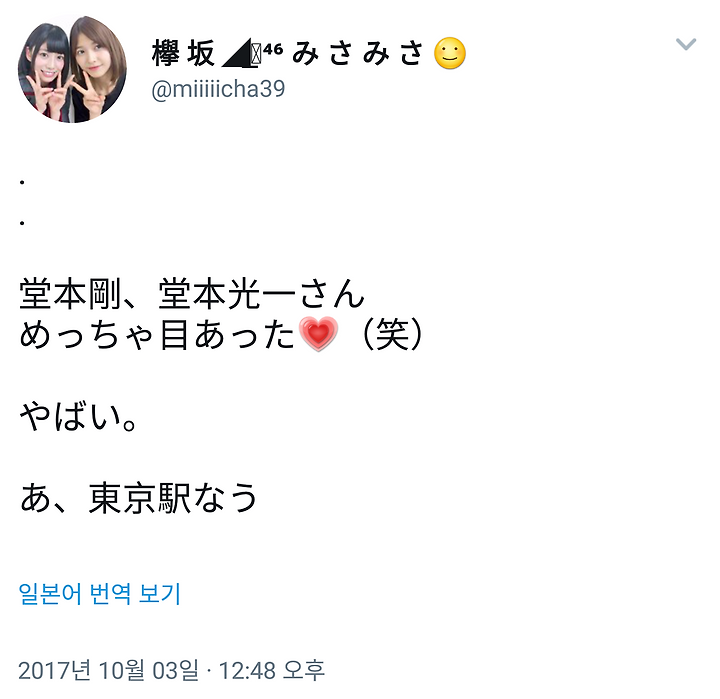Open the @miiiiicha39 handle link

pyautogui.click(x=218, y=89)
